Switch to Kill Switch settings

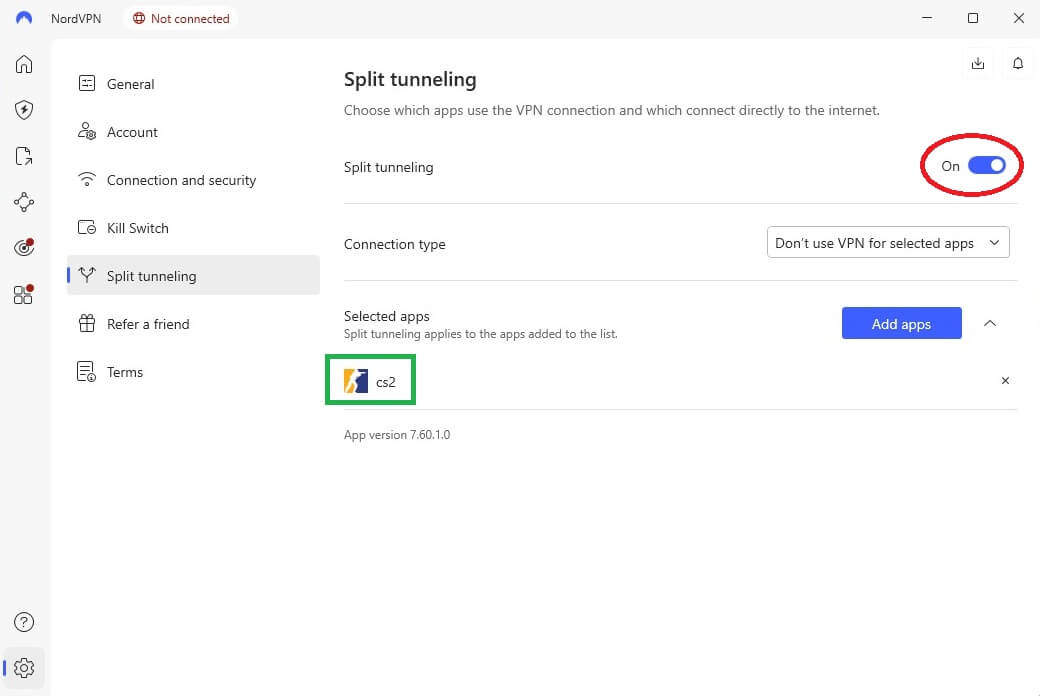[136, 228]
